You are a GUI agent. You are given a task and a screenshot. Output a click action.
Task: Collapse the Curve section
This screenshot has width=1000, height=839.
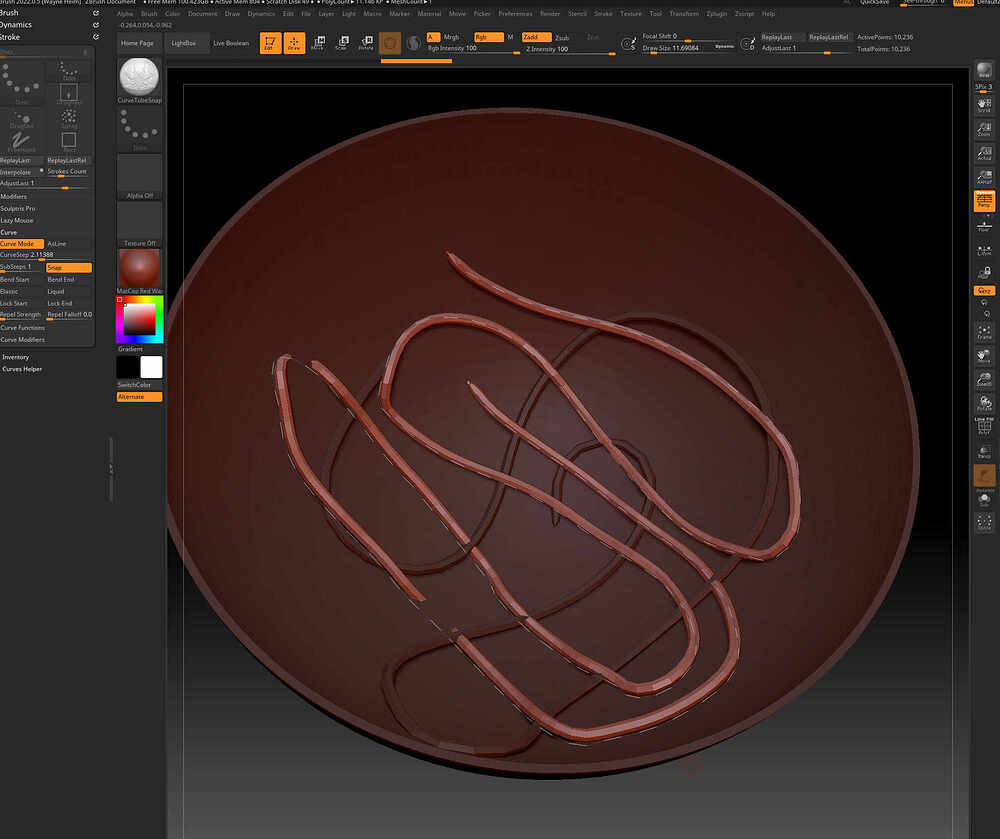(9, 232)
